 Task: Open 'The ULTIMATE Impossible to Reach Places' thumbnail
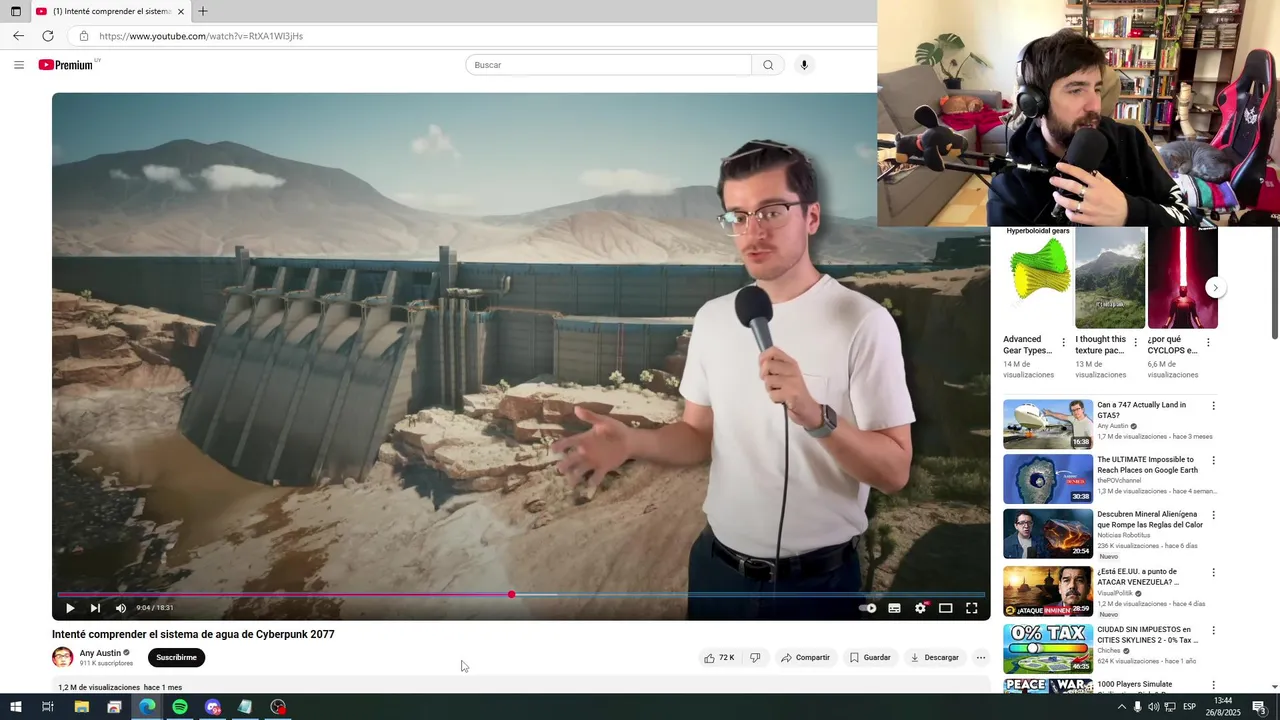click(x=1048, y=479)
